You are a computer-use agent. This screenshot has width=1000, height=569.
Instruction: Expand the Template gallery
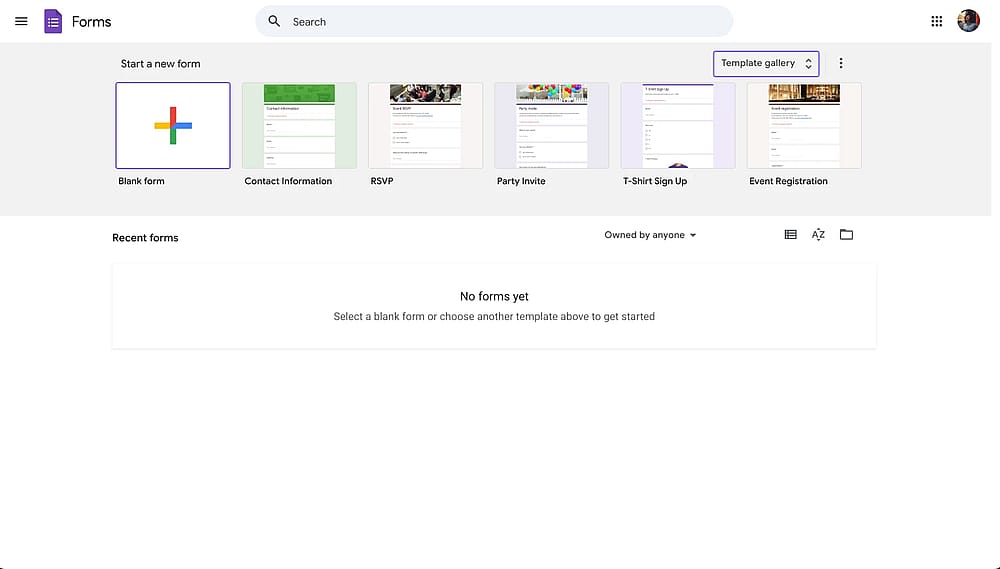766,64
